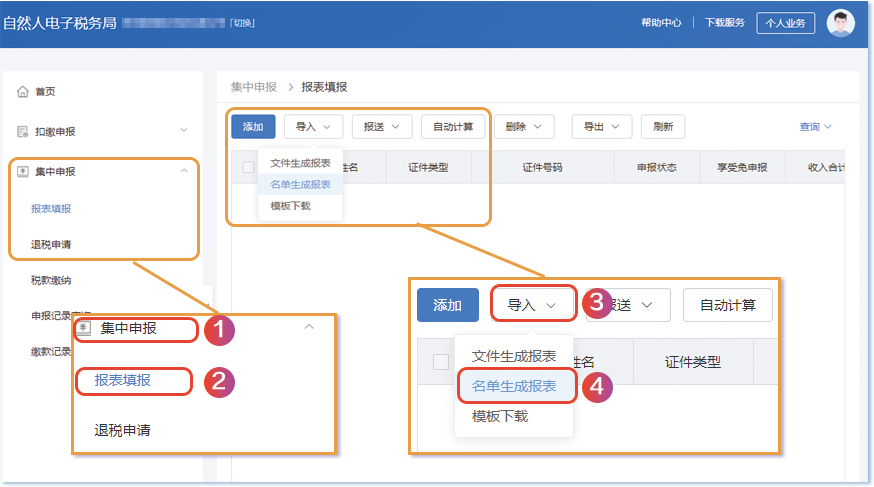Click the red number 4 marker

596,387
